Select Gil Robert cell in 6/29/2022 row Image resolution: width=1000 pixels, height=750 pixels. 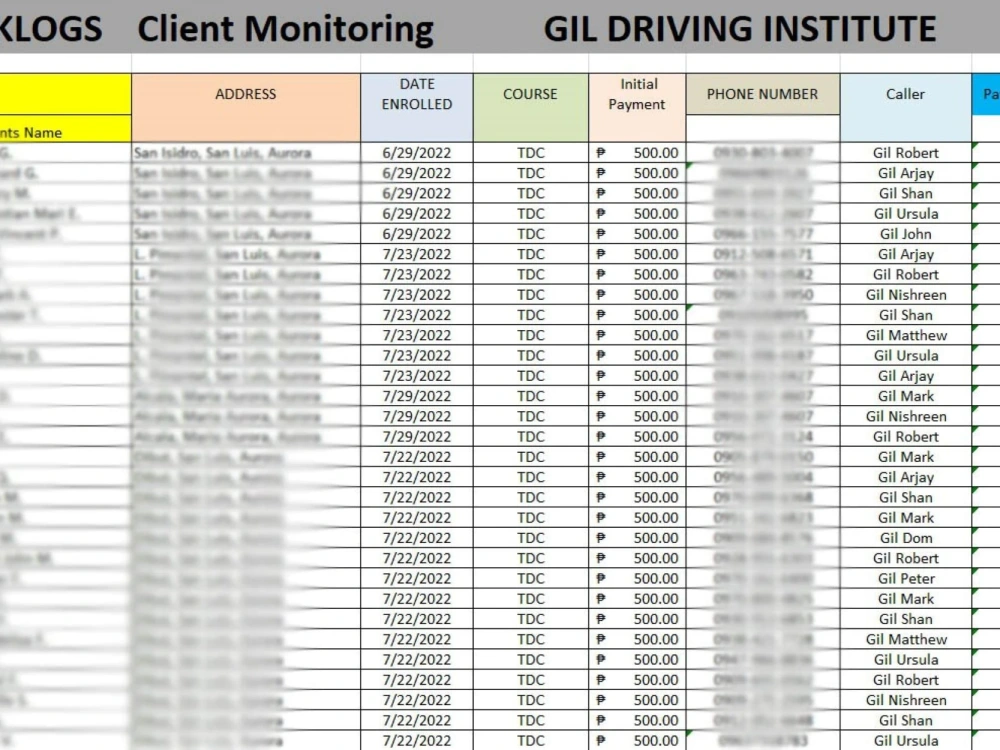coord(906,153)
